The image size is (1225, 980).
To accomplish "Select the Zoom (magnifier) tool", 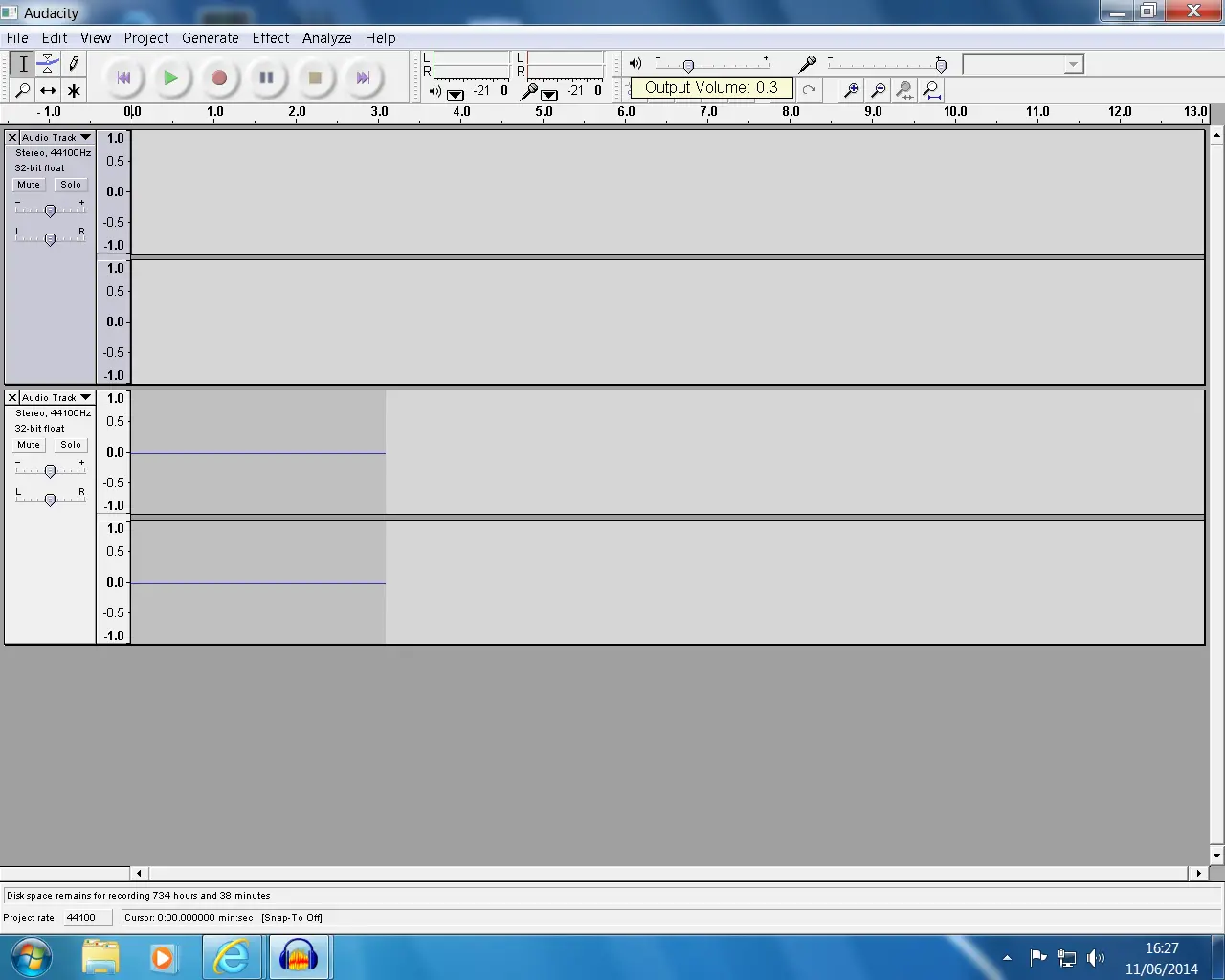I will click(23, 90).
